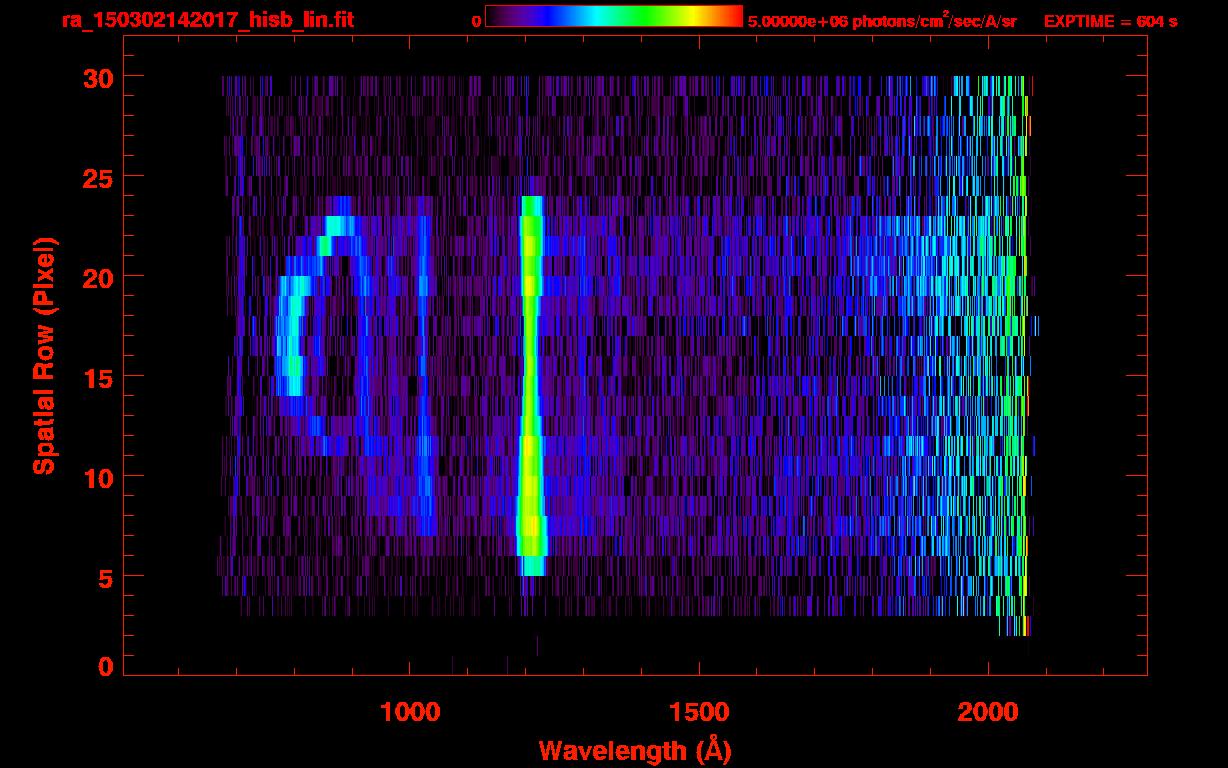The image size is (1228, 768).
Task: Click the Spatial Row (Pixel) axis title
Action: tap(44, 355)
